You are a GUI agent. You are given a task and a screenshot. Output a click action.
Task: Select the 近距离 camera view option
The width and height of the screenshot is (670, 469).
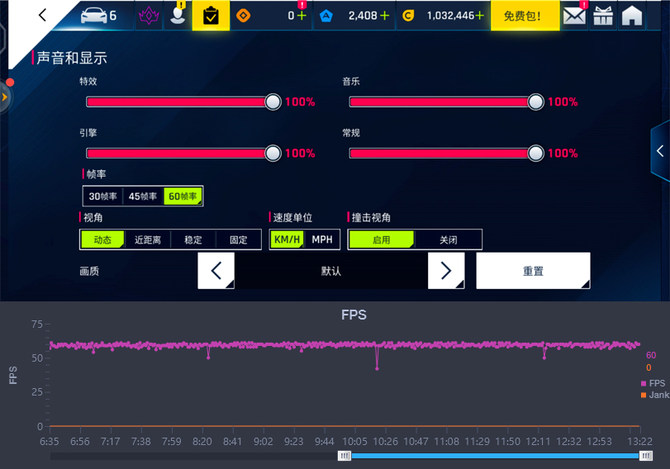(x=147, y=240)
